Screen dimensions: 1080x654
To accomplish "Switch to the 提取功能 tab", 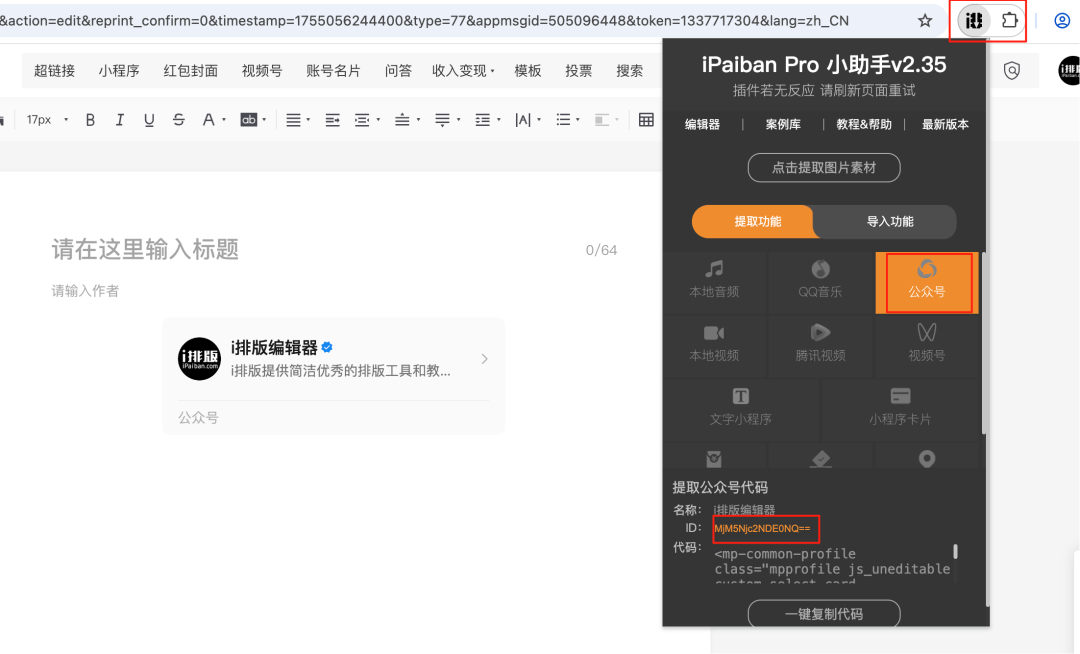I will coord(754,222).
